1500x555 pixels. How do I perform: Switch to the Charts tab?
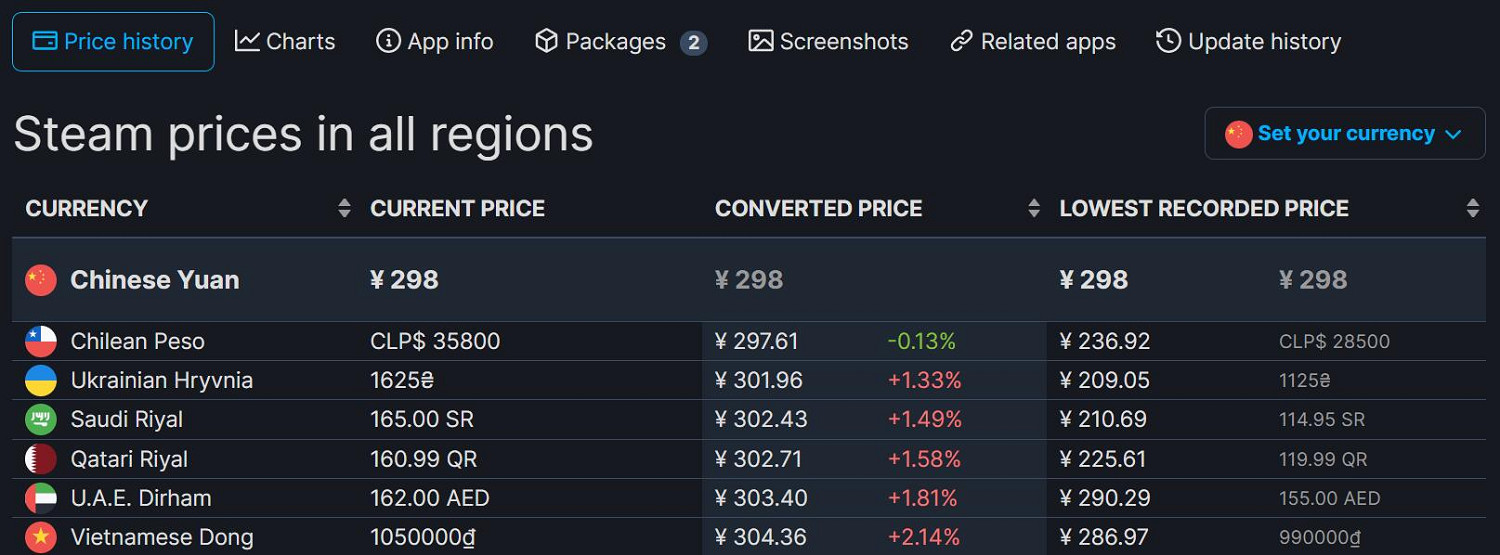pos(285,42)
